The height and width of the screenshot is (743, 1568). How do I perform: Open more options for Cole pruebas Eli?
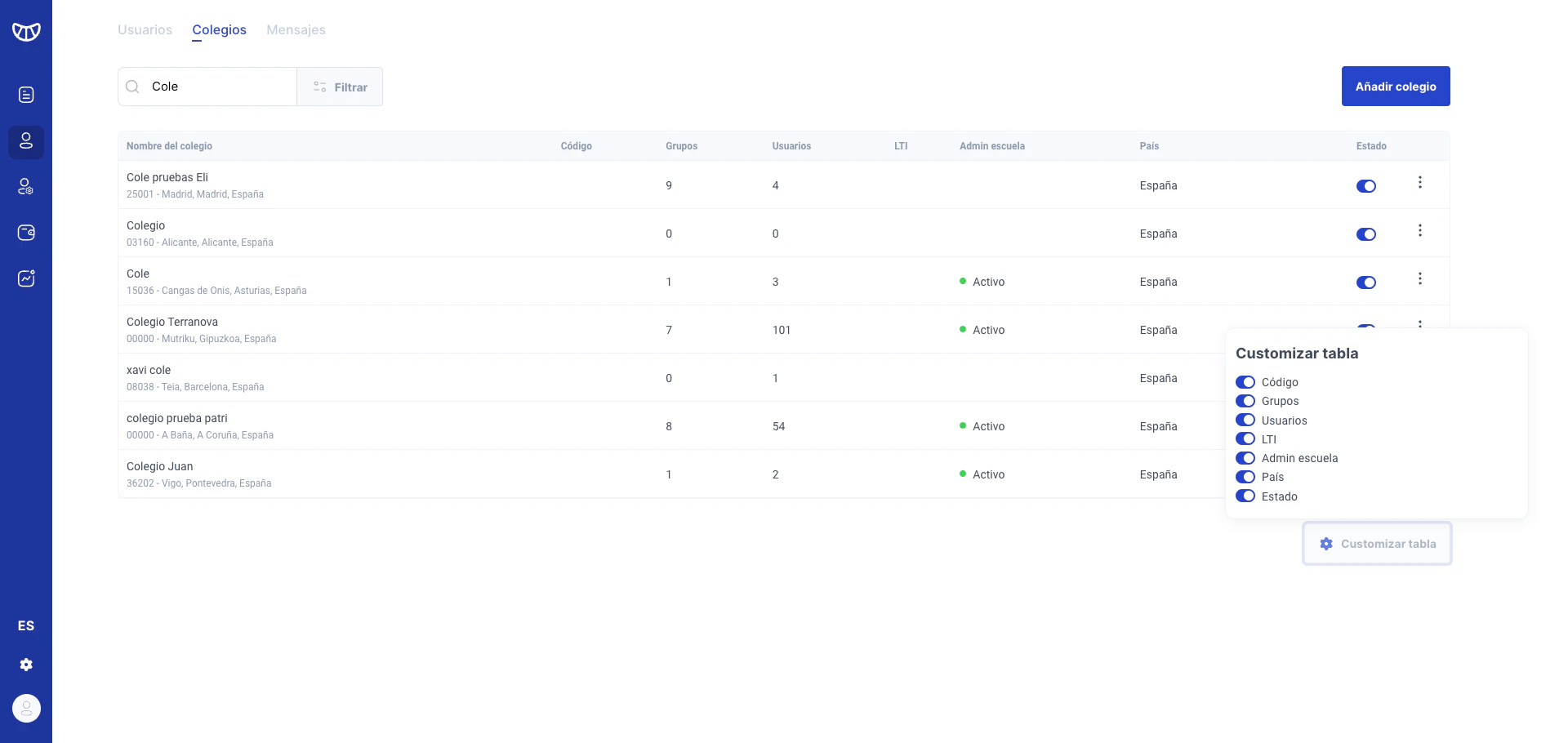(x=1420, y=182)
